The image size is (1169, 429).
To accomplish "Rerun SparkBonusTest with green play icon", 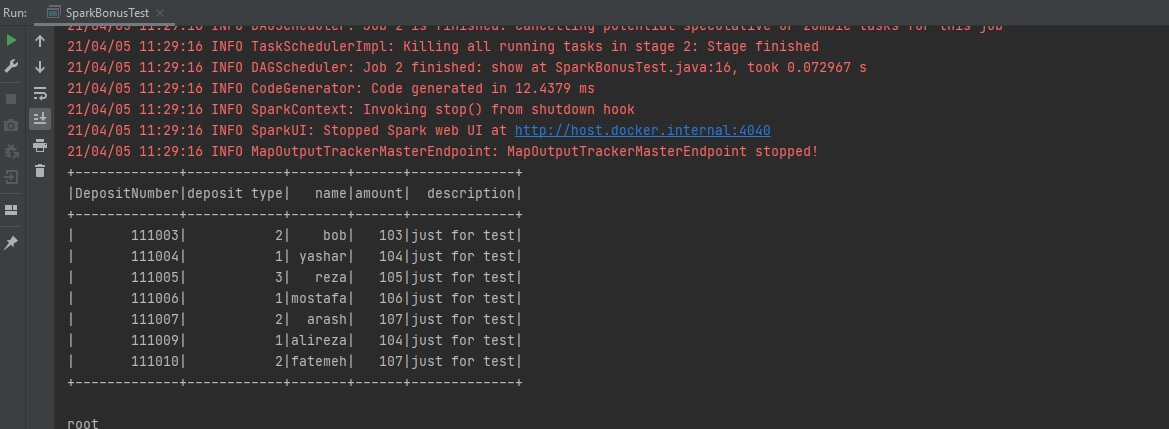I will [x=11, y=40].
